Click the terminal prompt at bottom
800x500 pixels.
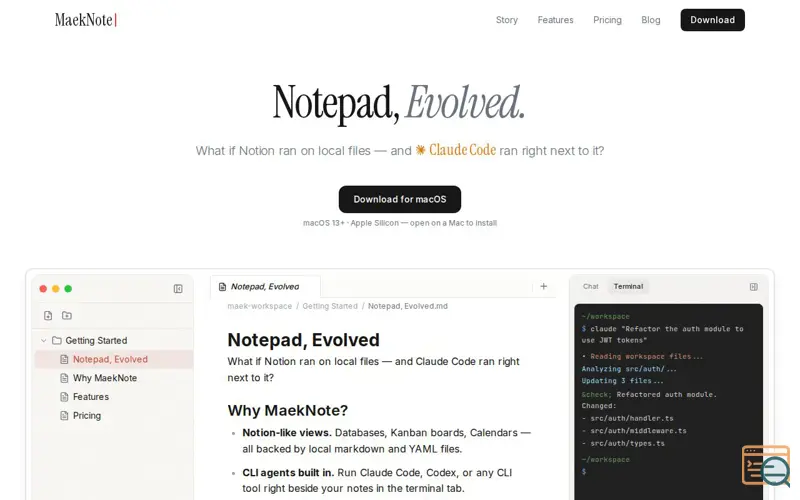pyautogui.click(x=584, y=472)
